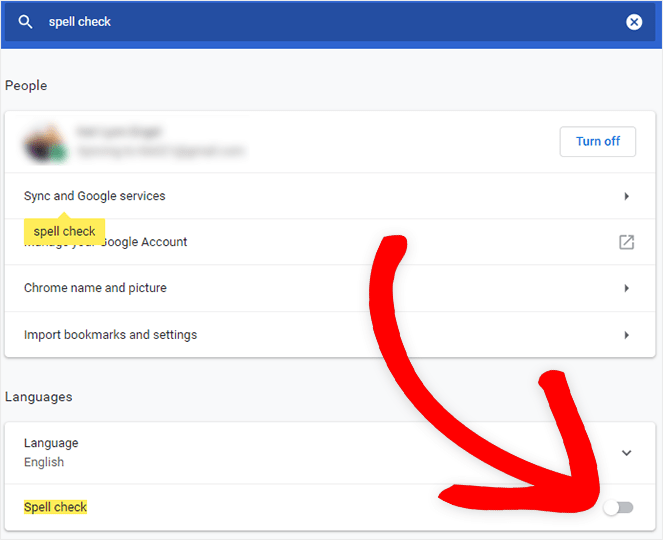Click in the settings search field

point(300,22)
